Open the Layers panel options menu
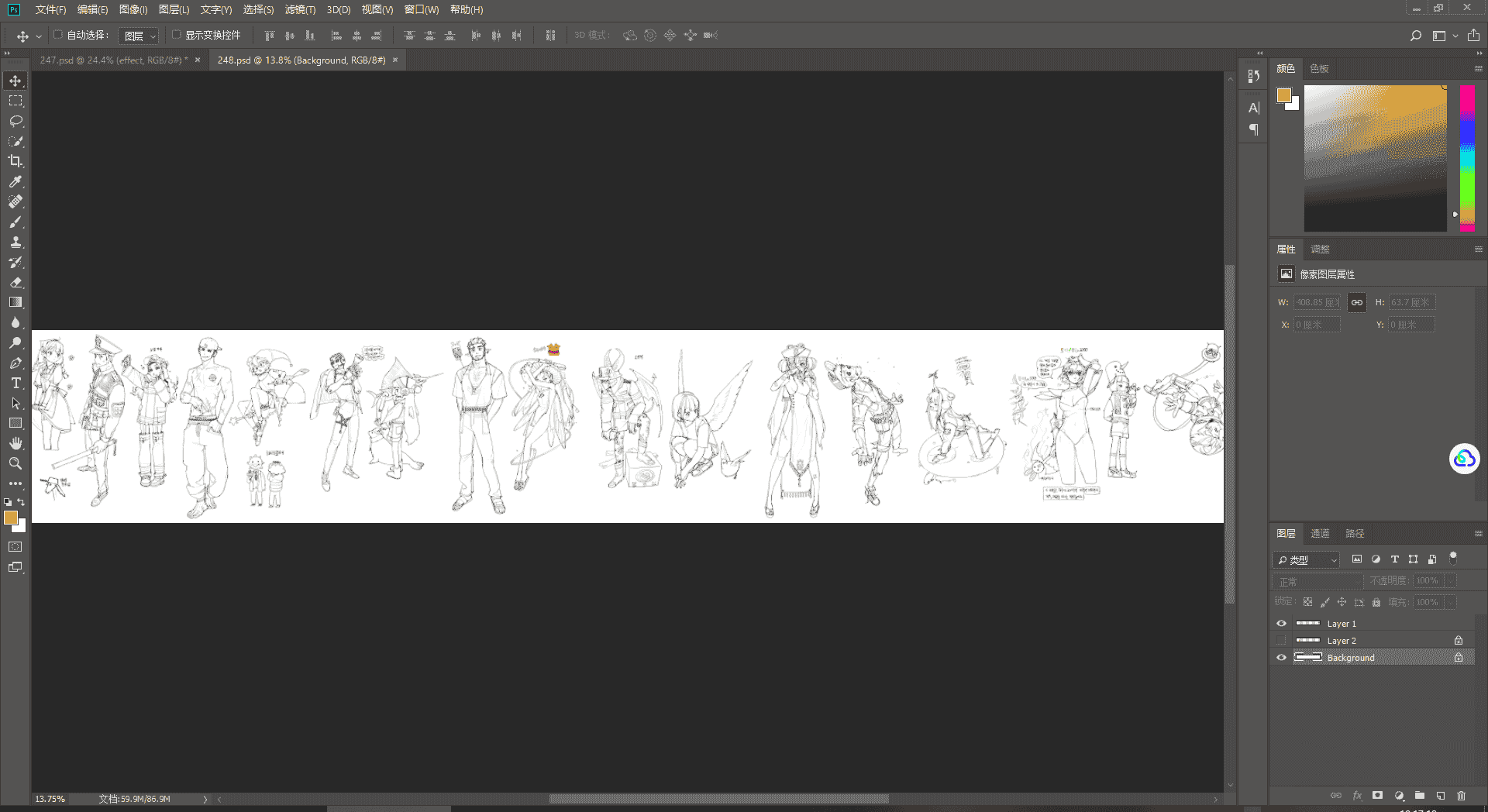Screen dimensions: 1488x812 (x=1478, y=534)
